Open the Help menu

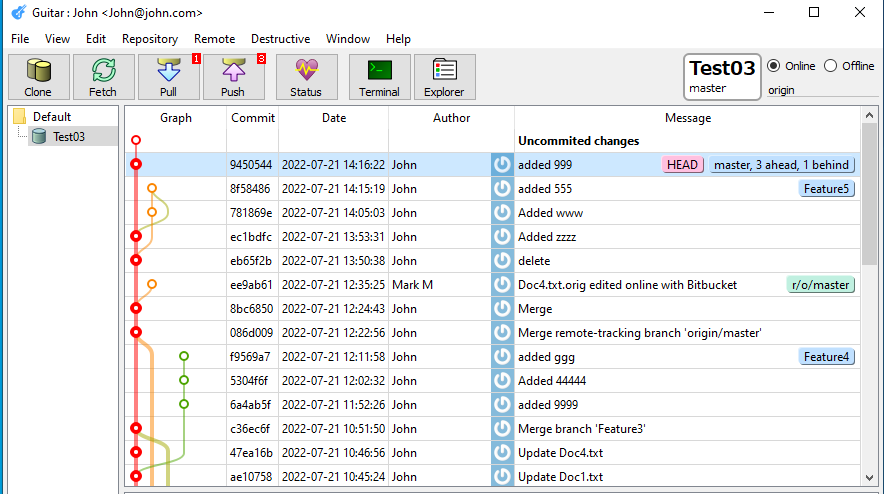[398, 39]
